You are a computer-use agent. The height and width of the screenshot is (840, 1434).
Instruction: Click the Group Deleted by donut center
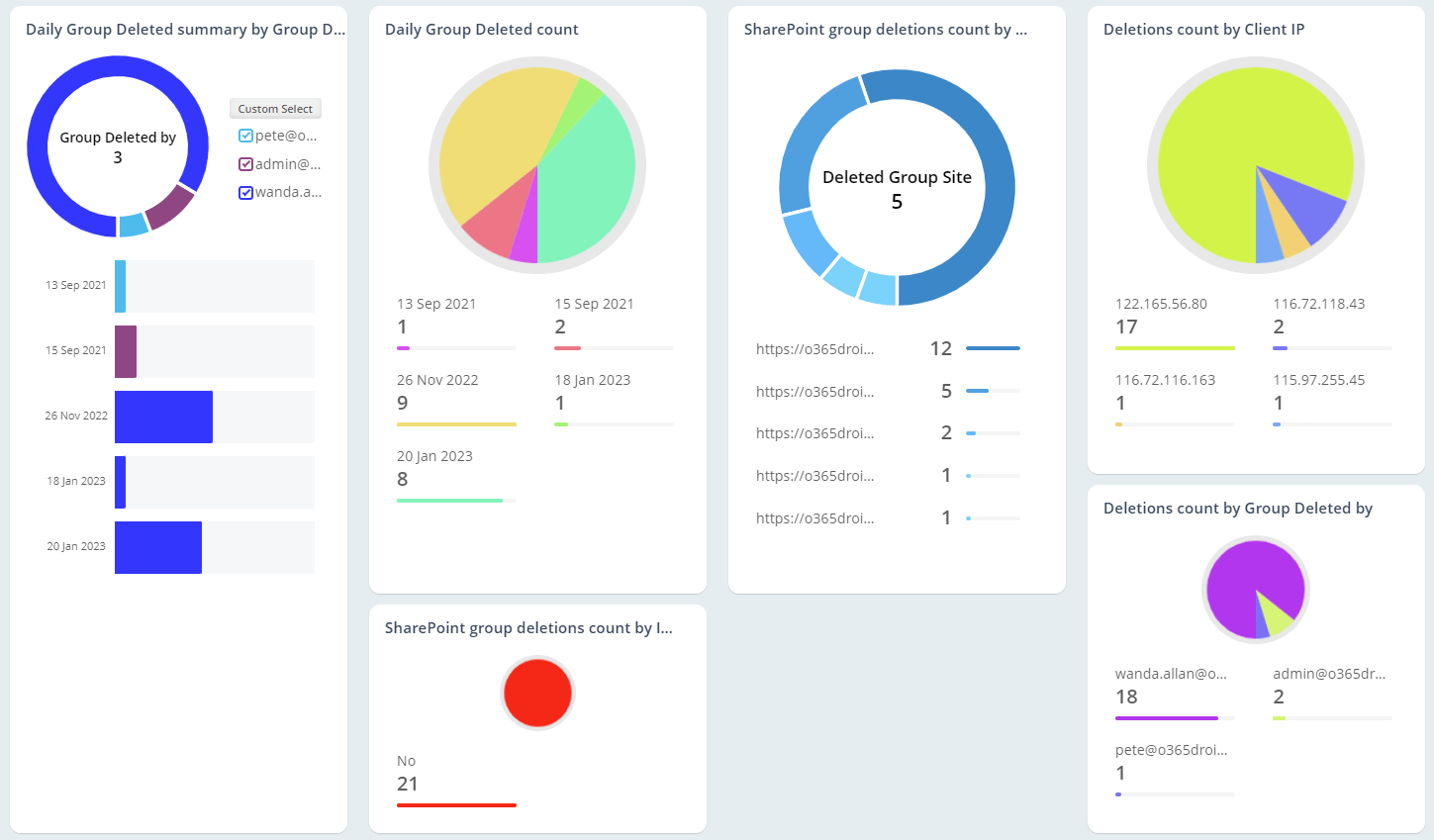point(118,145)
